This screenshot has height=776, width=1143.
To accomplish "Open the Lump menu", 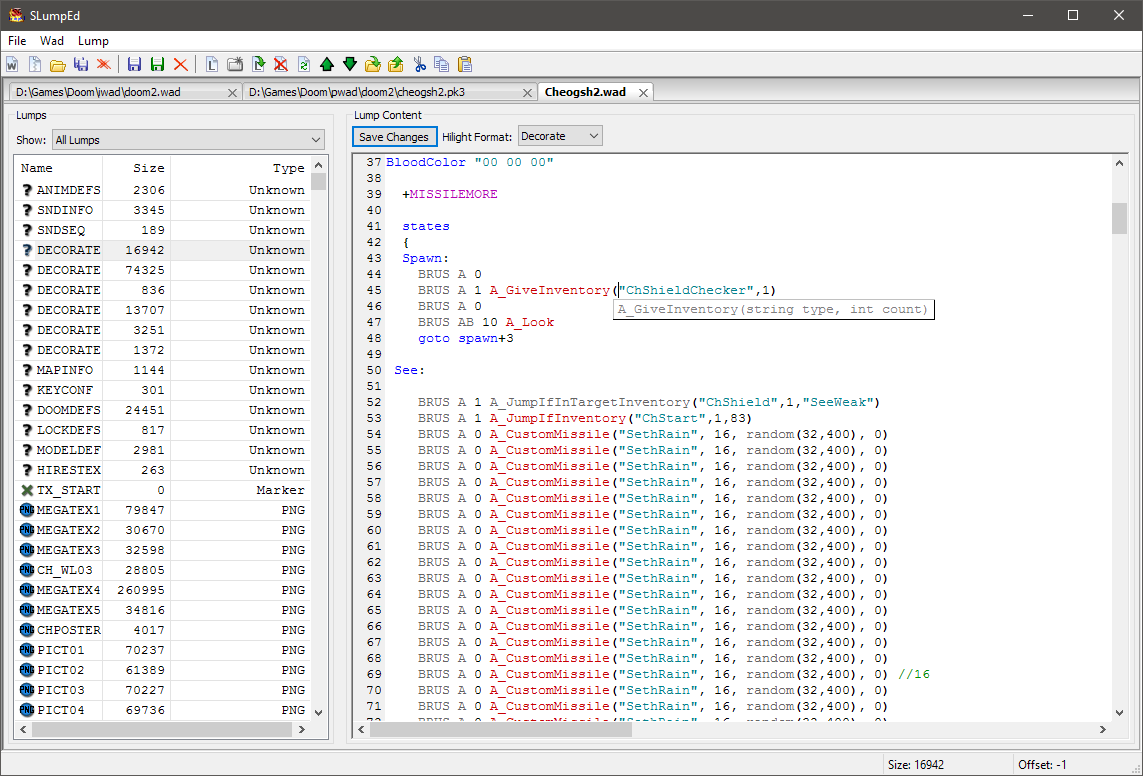I will pos(93,41).
